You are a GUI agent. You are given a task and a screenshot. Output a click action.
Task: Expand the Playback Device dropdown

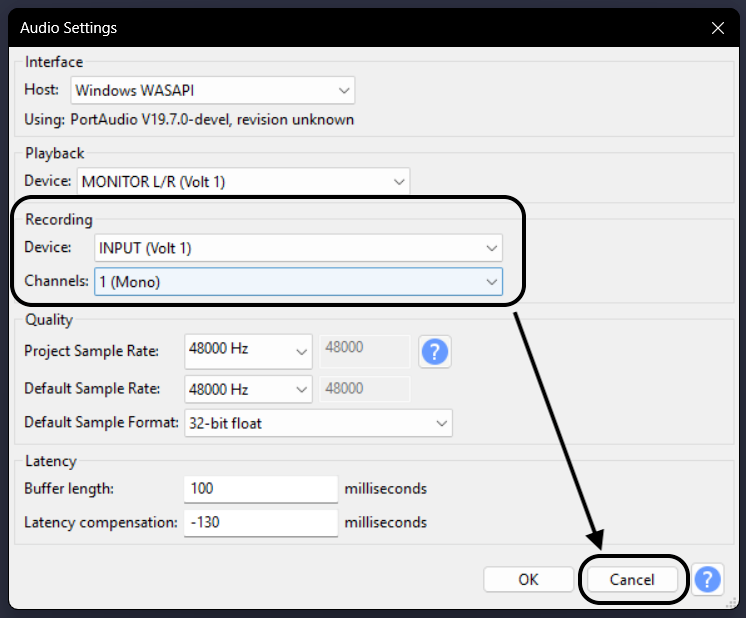pos(243,182)
